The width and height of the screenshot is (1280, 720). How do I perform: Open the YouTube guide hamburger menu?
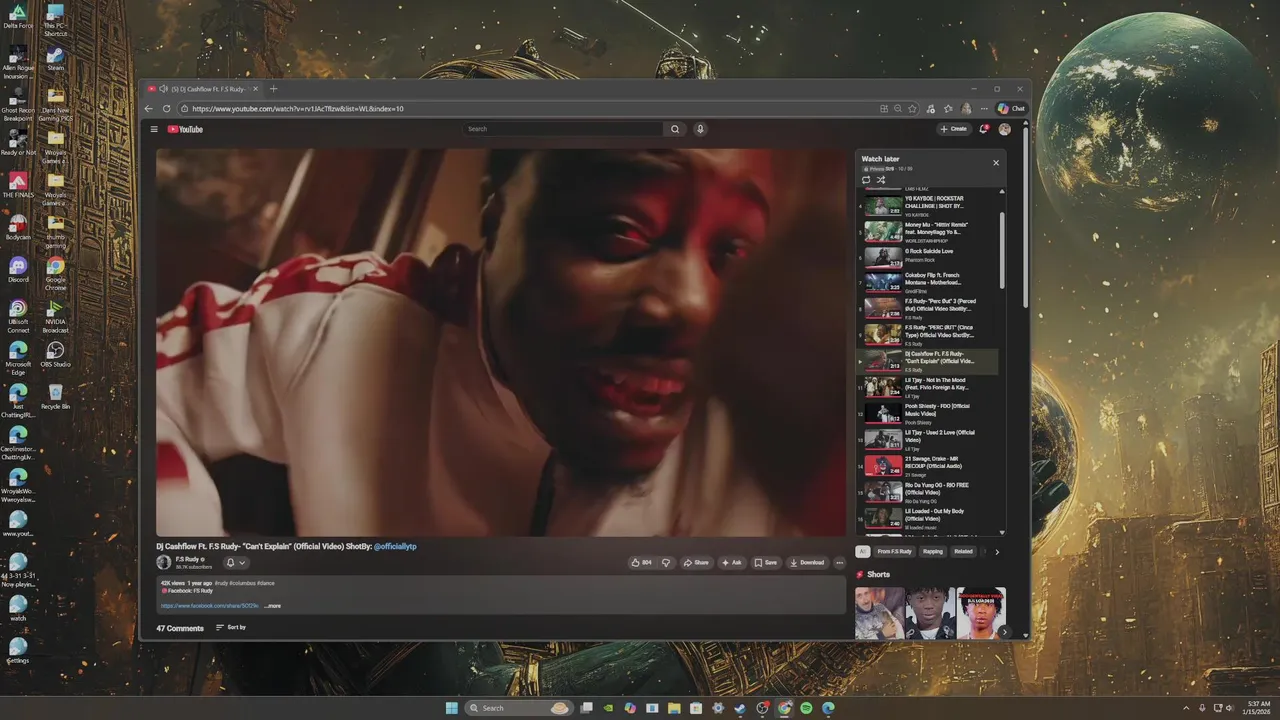pyautogui.click(x=154, y=129)
